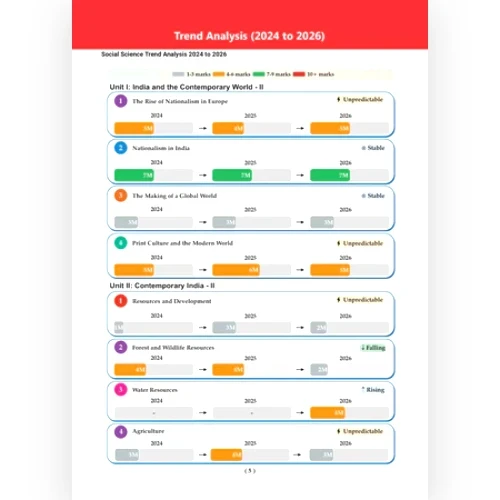Click the teal number 4 badge for Print Culture
The width and height of the screenshot is (500, 500).
coord(121,243)
